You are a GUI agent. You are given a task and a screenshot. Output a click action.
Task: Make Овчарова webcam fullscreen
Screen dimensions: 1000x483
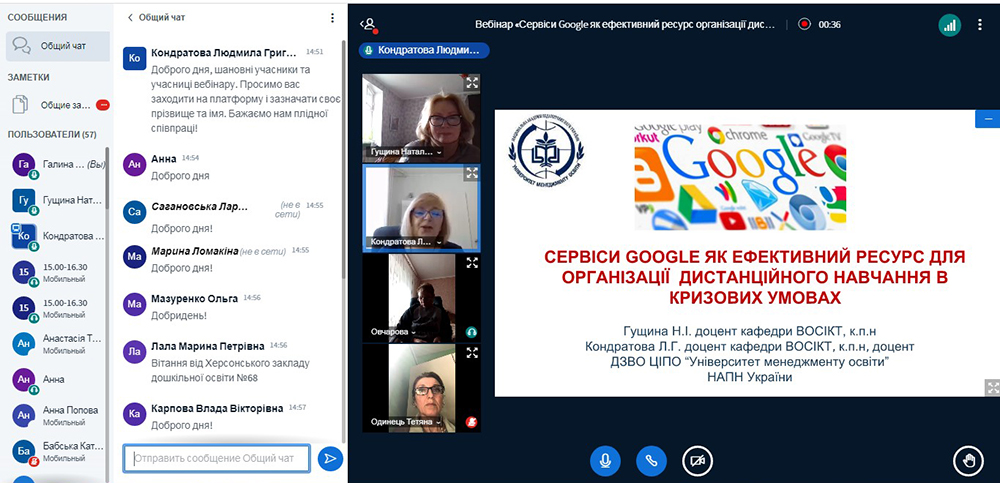(471, 263)
